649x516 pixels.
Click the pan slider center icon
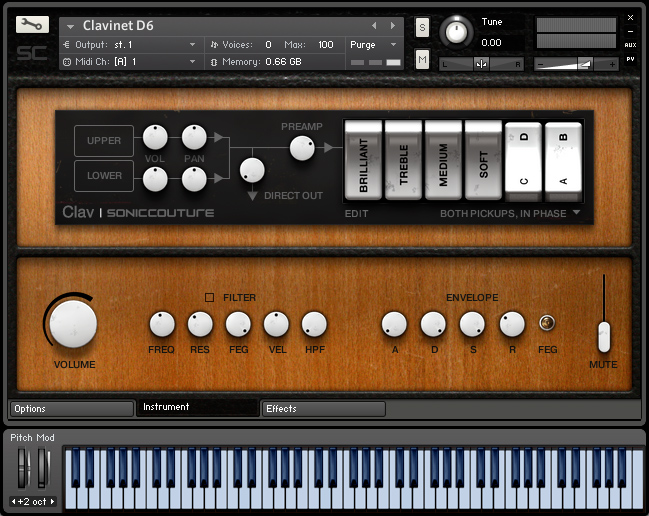(x=481, y=64)
